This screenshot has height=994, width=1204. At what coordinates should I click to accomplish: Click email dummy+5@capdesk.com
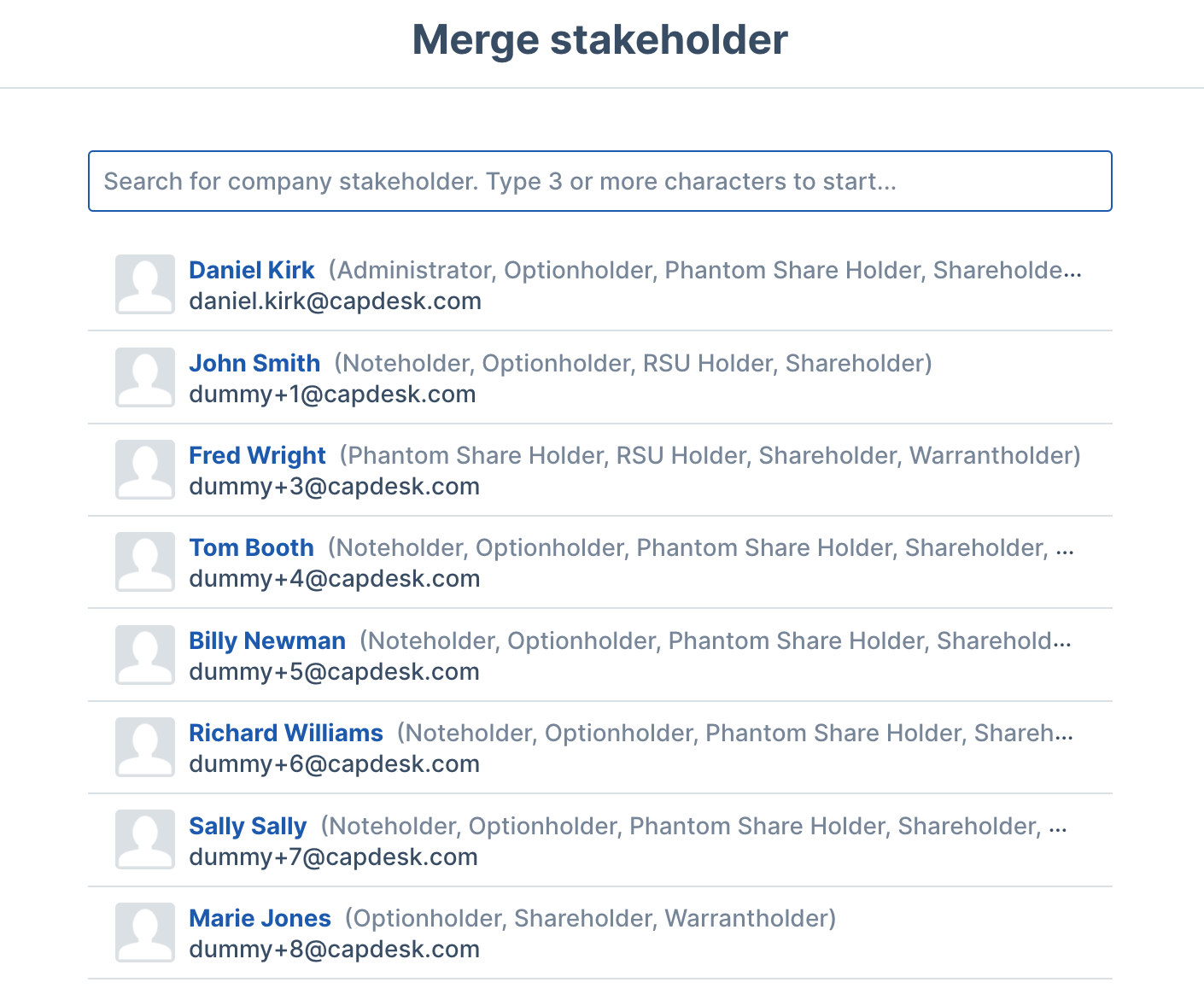[334, 672]
